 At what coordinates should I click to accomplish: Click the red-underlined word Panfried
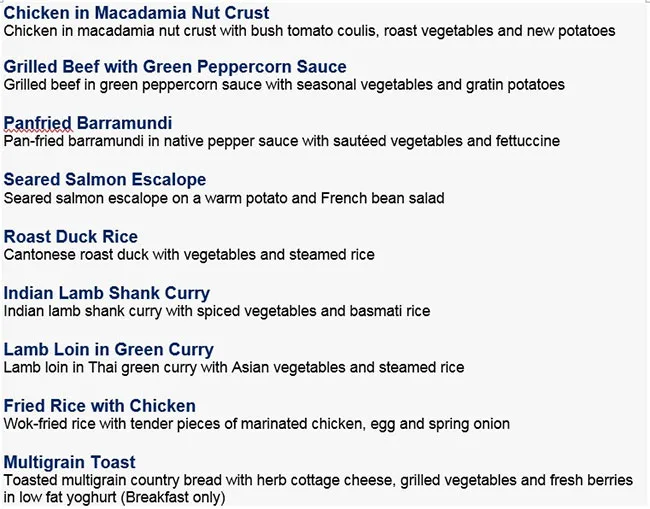pos(38,123)
